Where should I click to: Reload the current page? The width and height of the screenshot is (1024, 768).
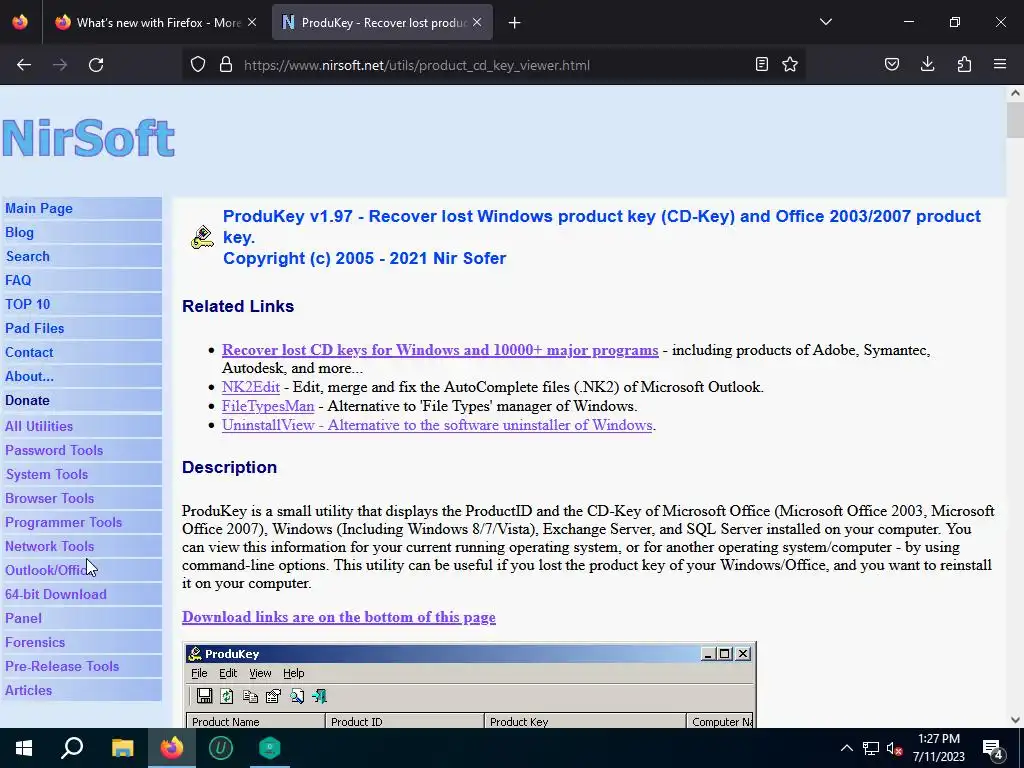[96, 65]
